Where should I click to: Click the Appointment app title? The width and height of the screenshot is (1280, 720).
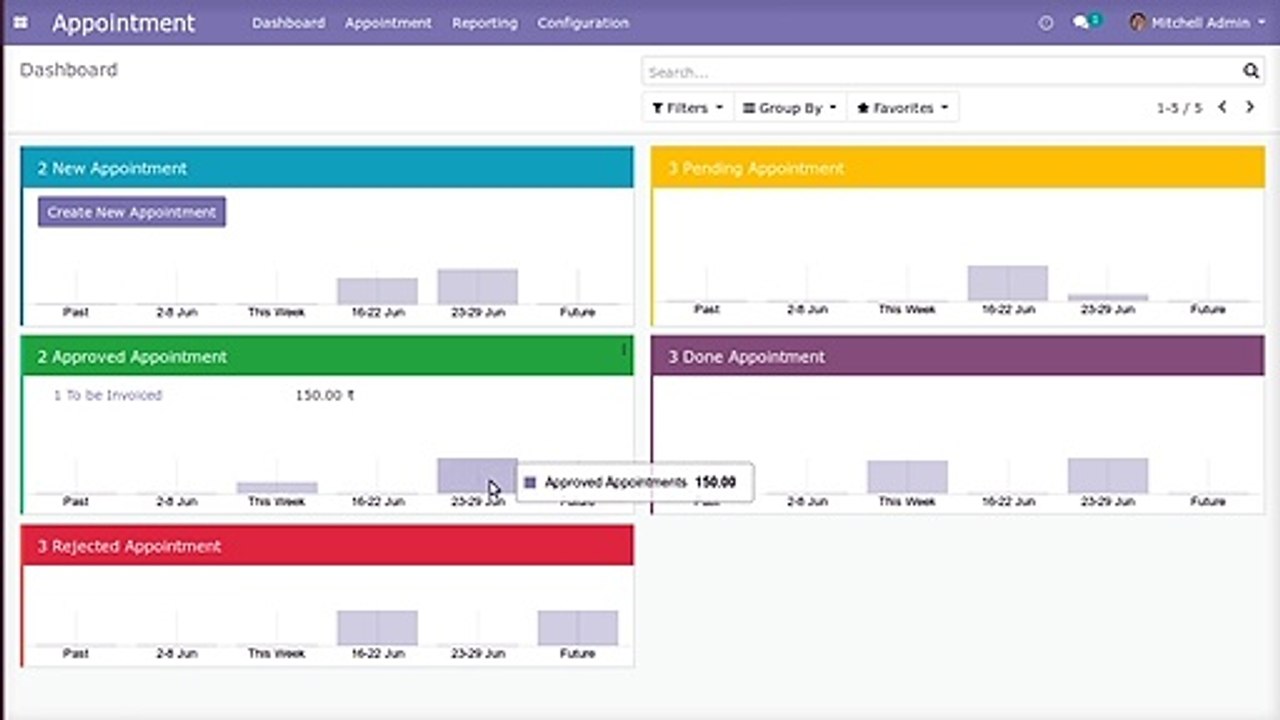coord(123,23)
